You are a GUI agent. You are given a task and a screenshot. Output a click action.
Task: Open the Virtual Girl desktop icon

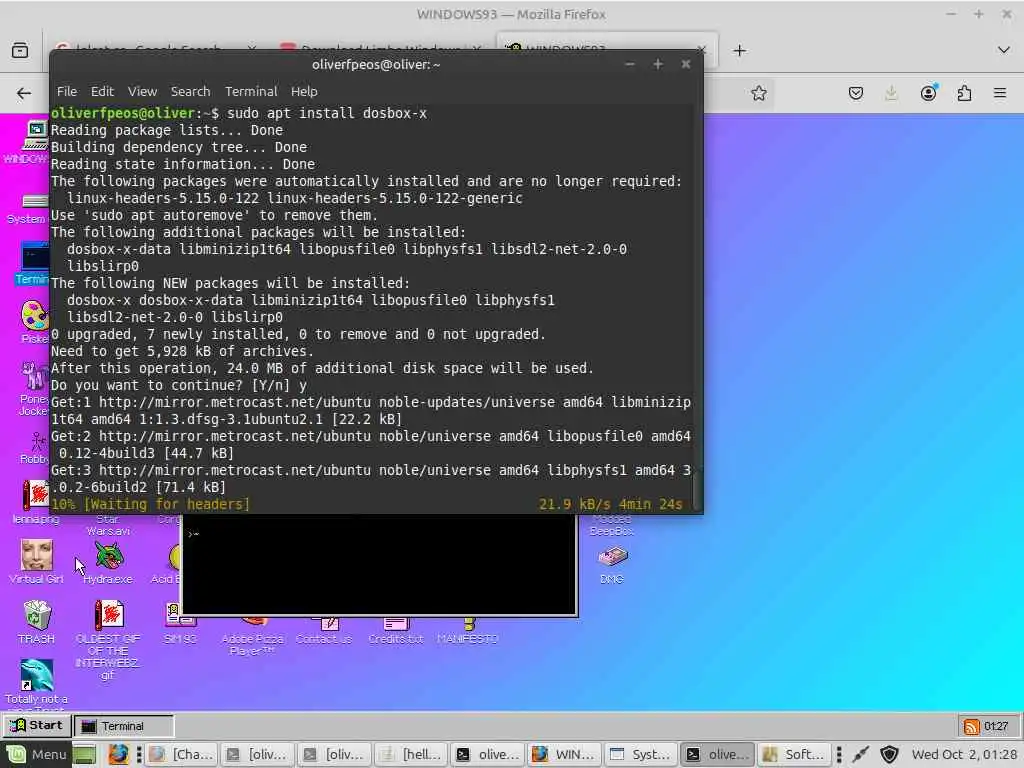[x=36, y=561]
